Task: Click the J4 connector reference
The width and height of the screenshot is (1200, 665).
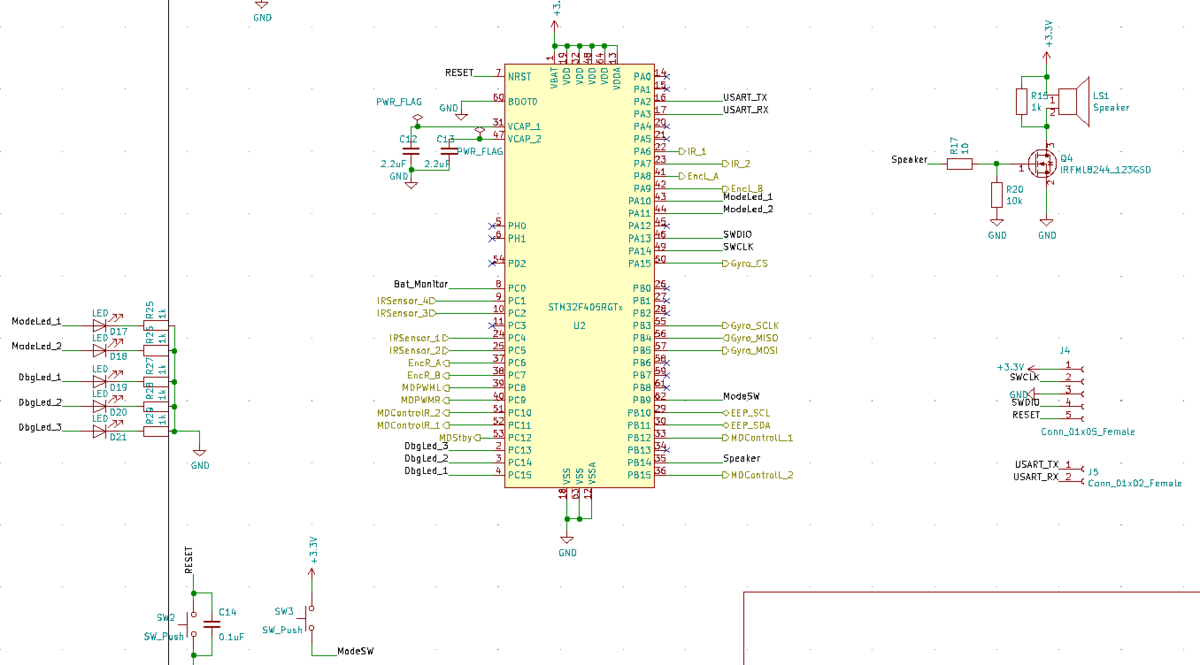Action: (x=1065, y=351)
